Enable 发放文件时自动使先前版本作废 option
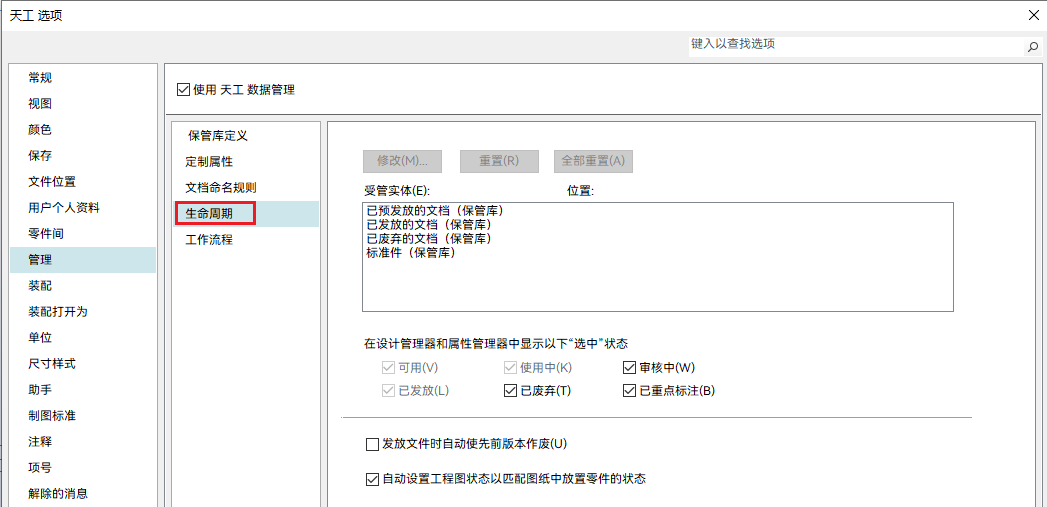The width and height of the screenshot is (1047, 507). [x=373, y=444]
